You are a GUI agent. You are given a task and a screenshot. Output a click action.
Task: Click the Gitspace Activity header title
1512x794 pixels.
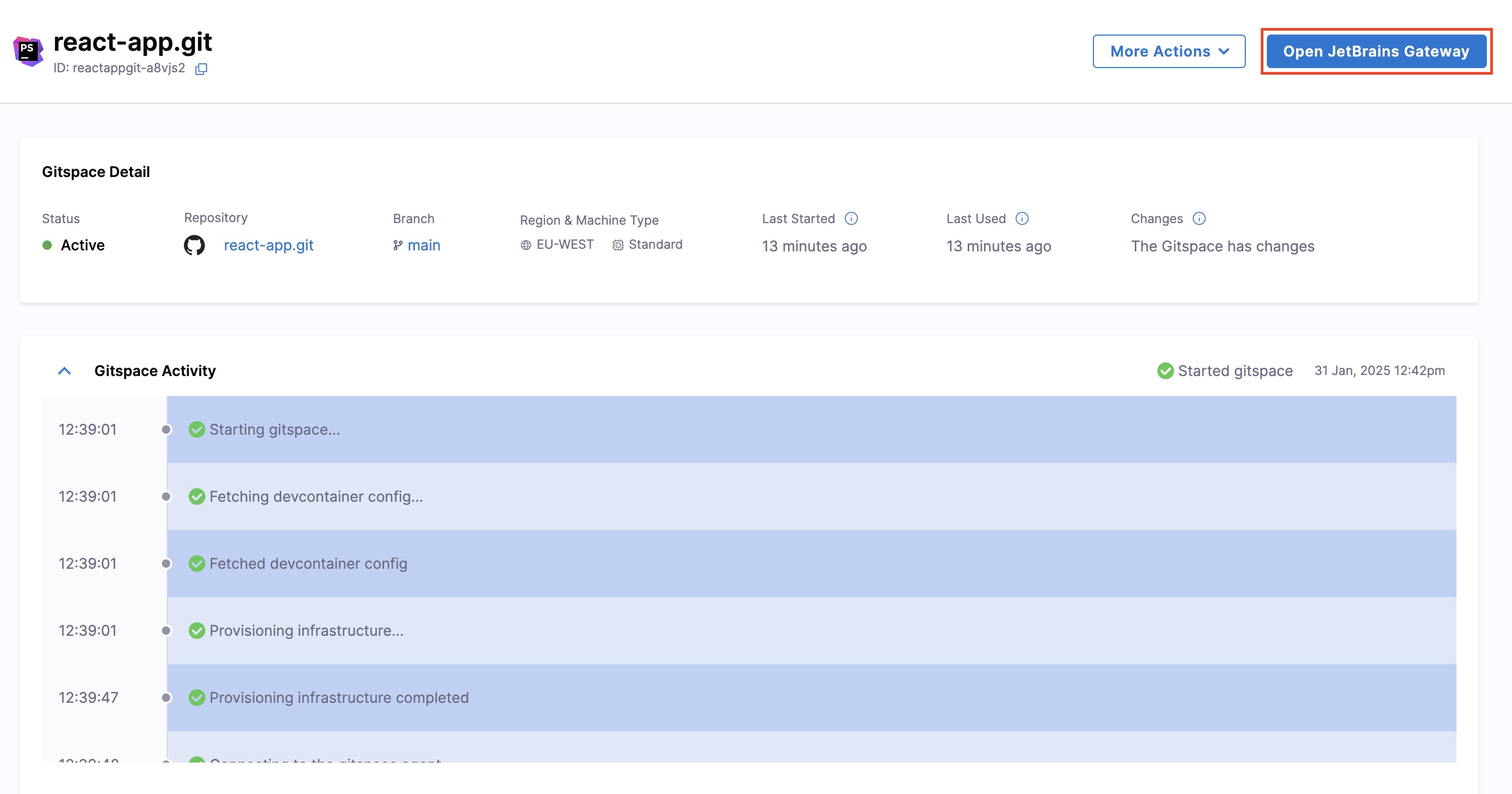click(155, 371)
